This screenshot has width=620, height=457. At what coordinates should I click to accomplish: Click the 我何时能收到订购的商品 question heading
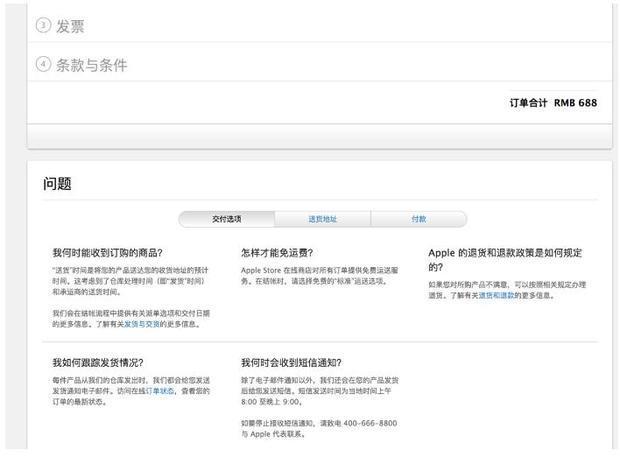tap(108, 253)
